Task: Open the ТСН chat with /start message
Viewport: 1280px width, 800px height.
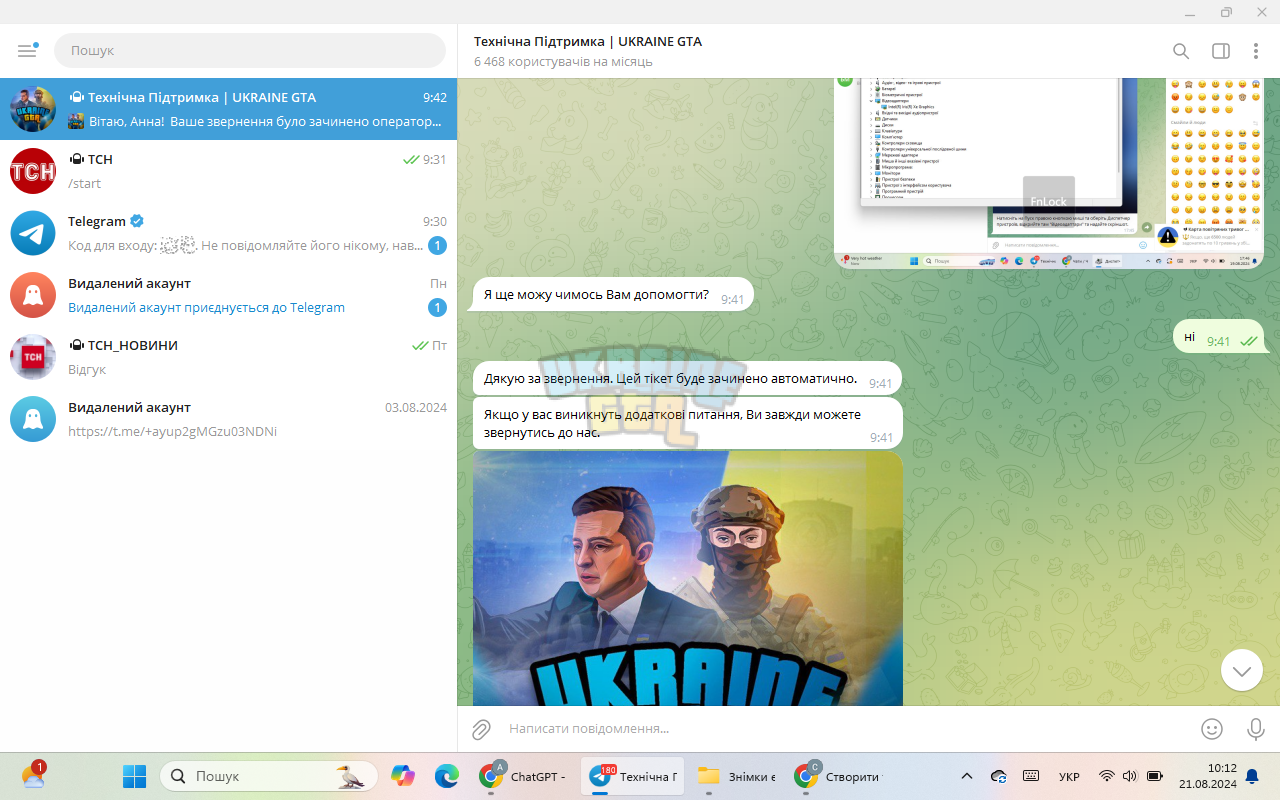Action: coord(228,171)
